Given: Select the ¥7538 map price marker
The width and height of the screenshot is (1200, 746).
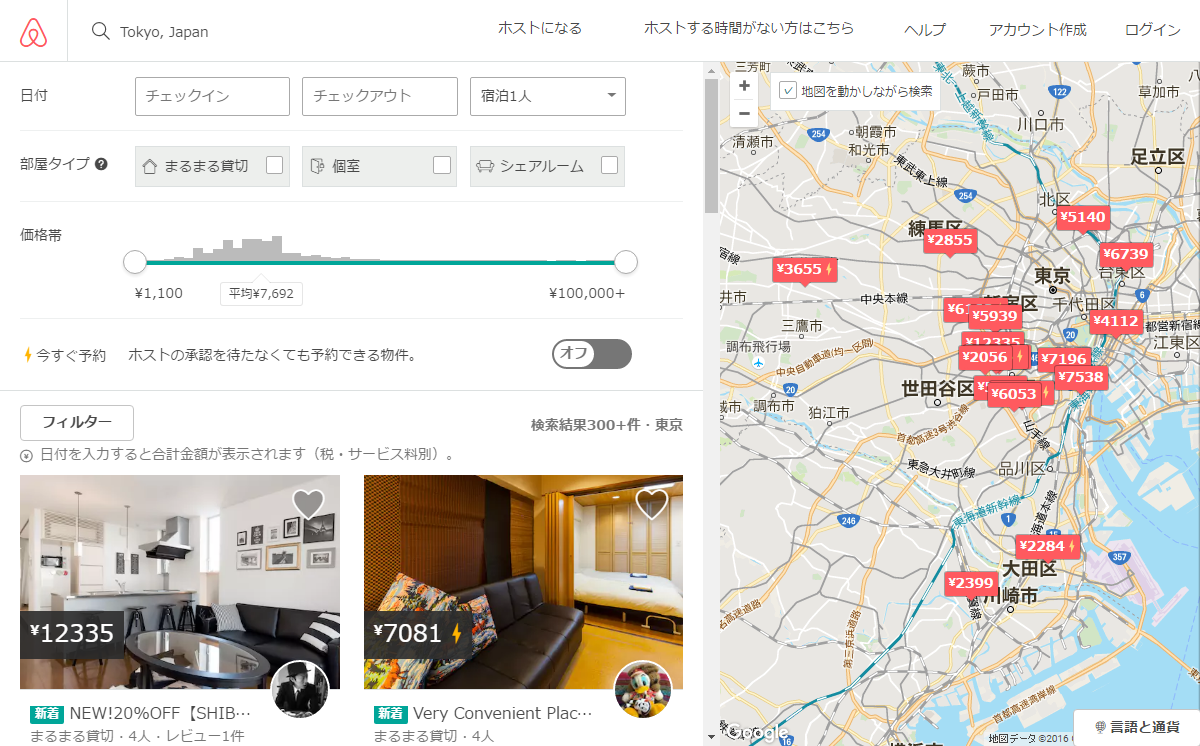Looking at the screenshot, I should (1080, 377).
